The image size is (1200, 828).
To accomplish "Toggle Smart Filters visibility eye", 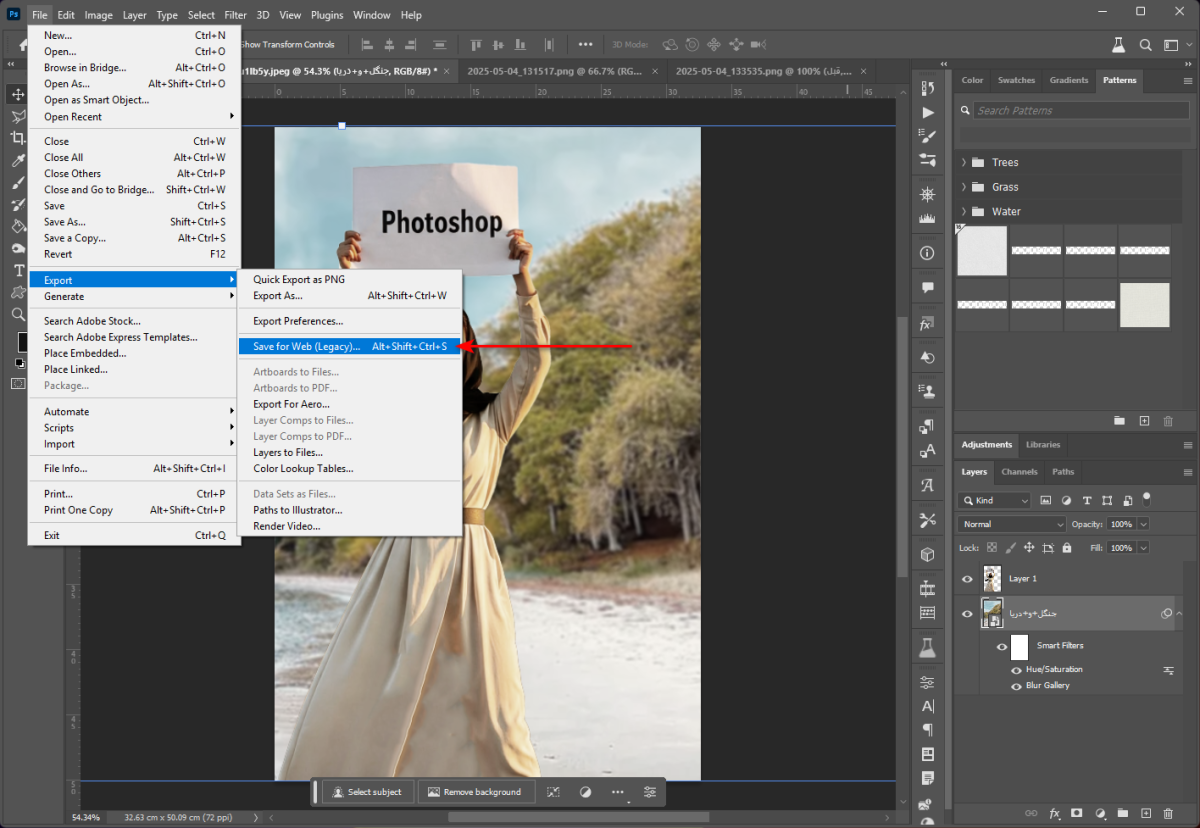I will (1002, 646).
